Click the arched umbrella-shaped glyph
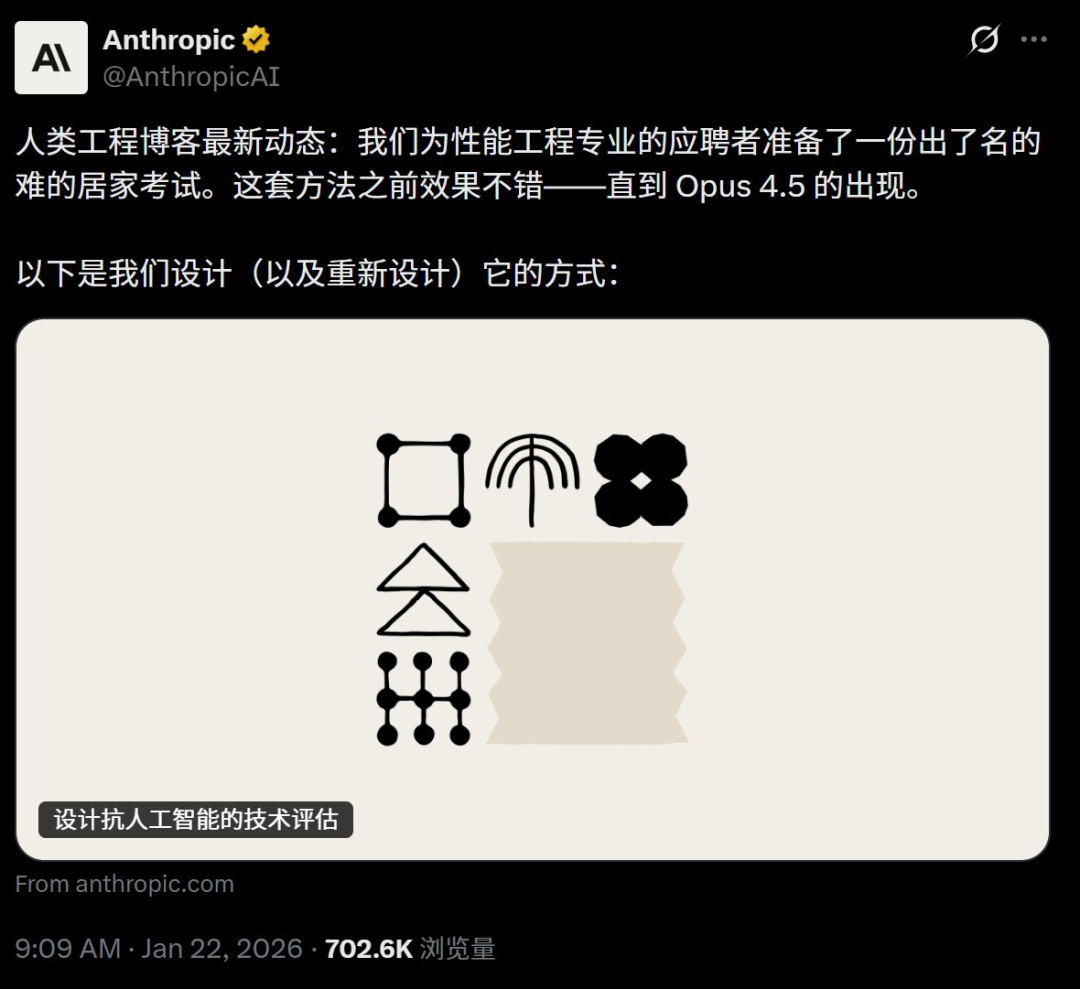Screen dimensions: 1080x989 (x=532, y=480)
